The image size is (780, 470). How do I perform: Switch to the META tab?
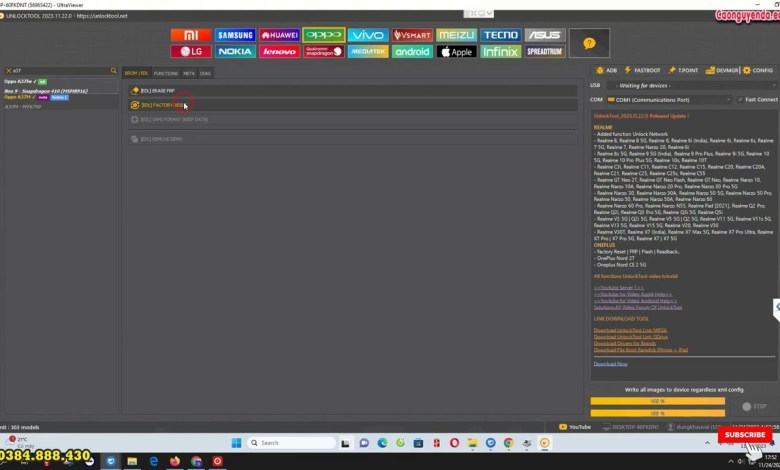pyautogui.click(x=189, y=73)
